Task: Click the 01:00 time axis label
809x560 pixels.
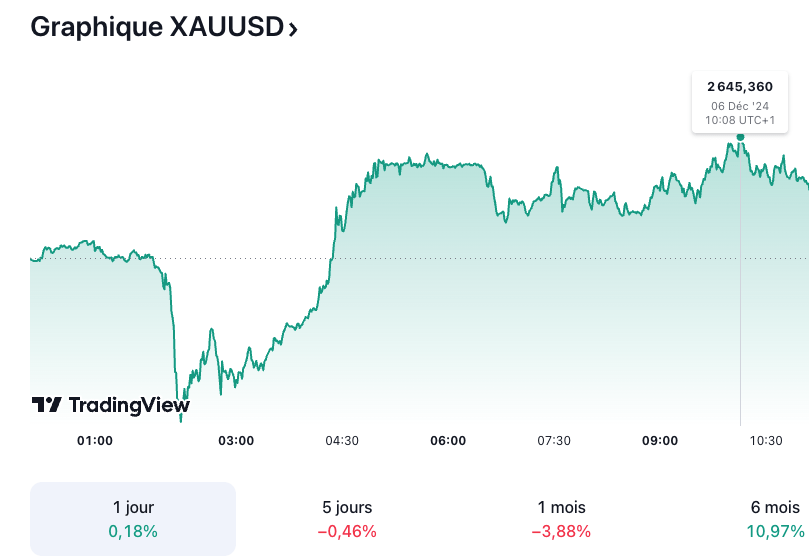Action: click(x=95, y=441)
